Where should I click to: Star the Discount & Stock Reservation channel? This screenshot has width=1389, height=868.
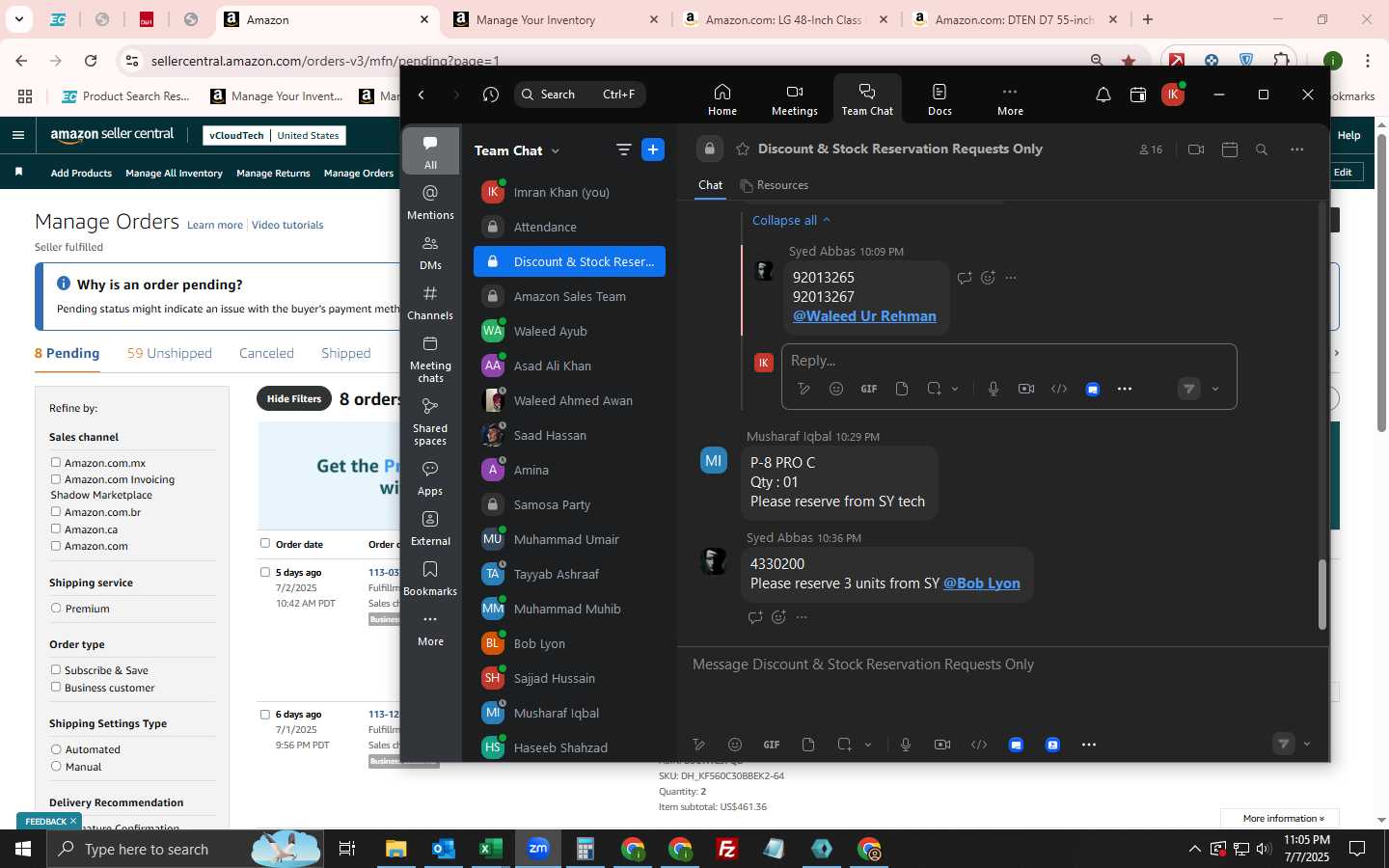743,149
